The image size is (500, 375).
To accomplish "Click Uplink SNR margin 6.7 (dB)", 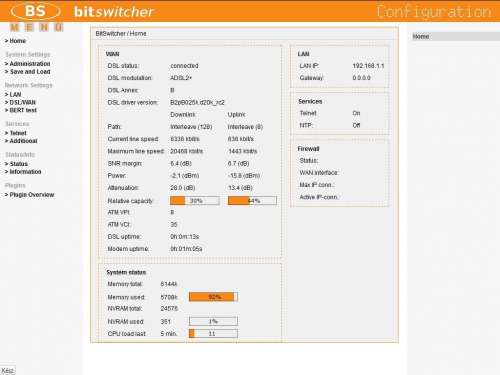I will pyautogui.click(x=239, y=163).
